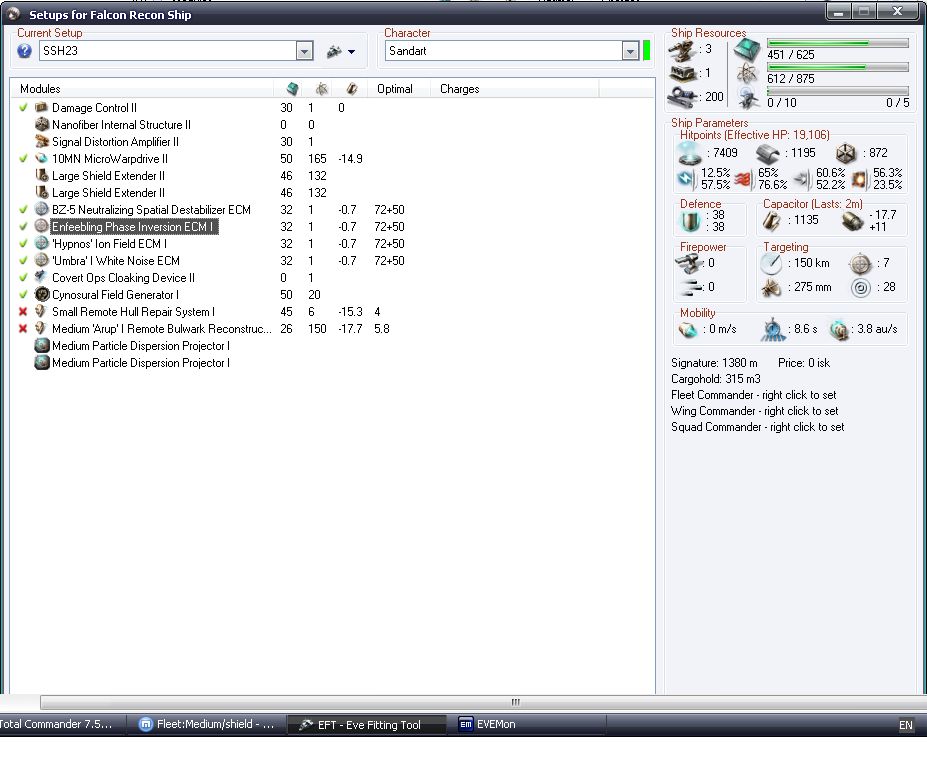Select the second Large Shield Extender II row
This screenshot has width=927, height=762.
click(x=333, y=193)
